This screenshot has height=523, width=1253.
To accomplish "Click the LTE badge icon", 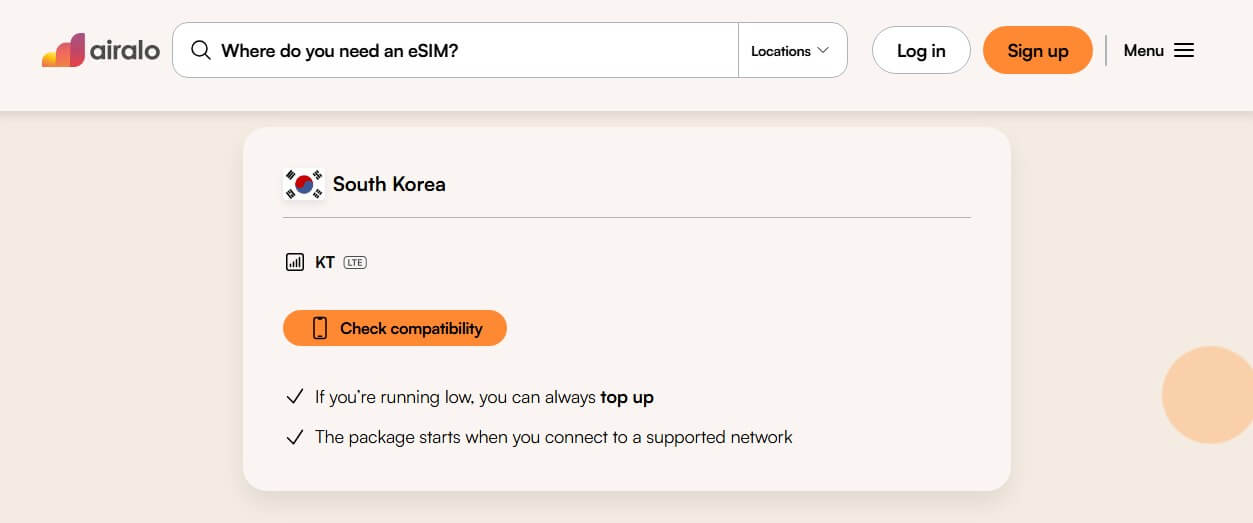I will coord(355,262).
